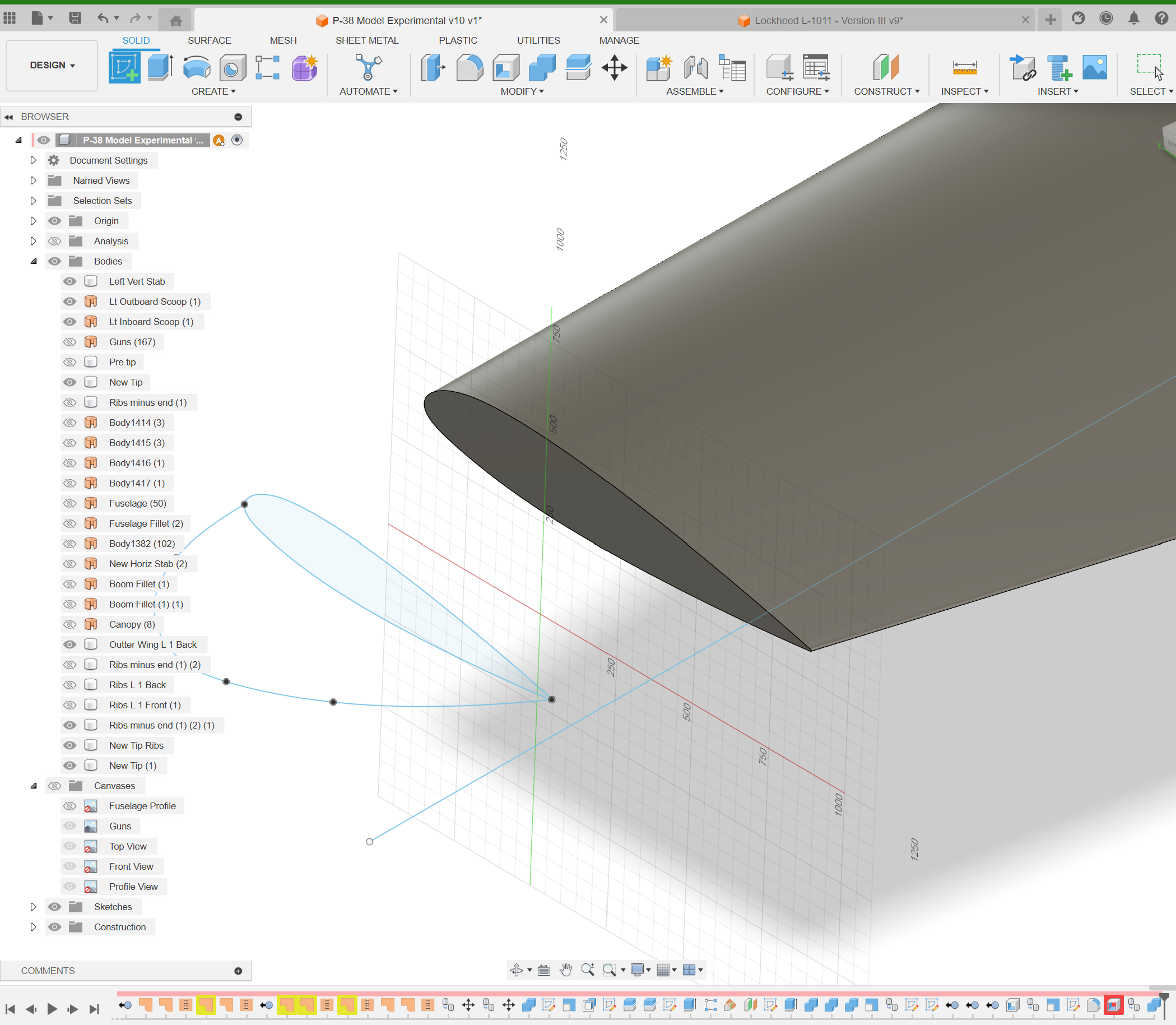
Task: Select the Fuselage Profile canvas item
Action: pyautogui.click(x=142, y=806)
